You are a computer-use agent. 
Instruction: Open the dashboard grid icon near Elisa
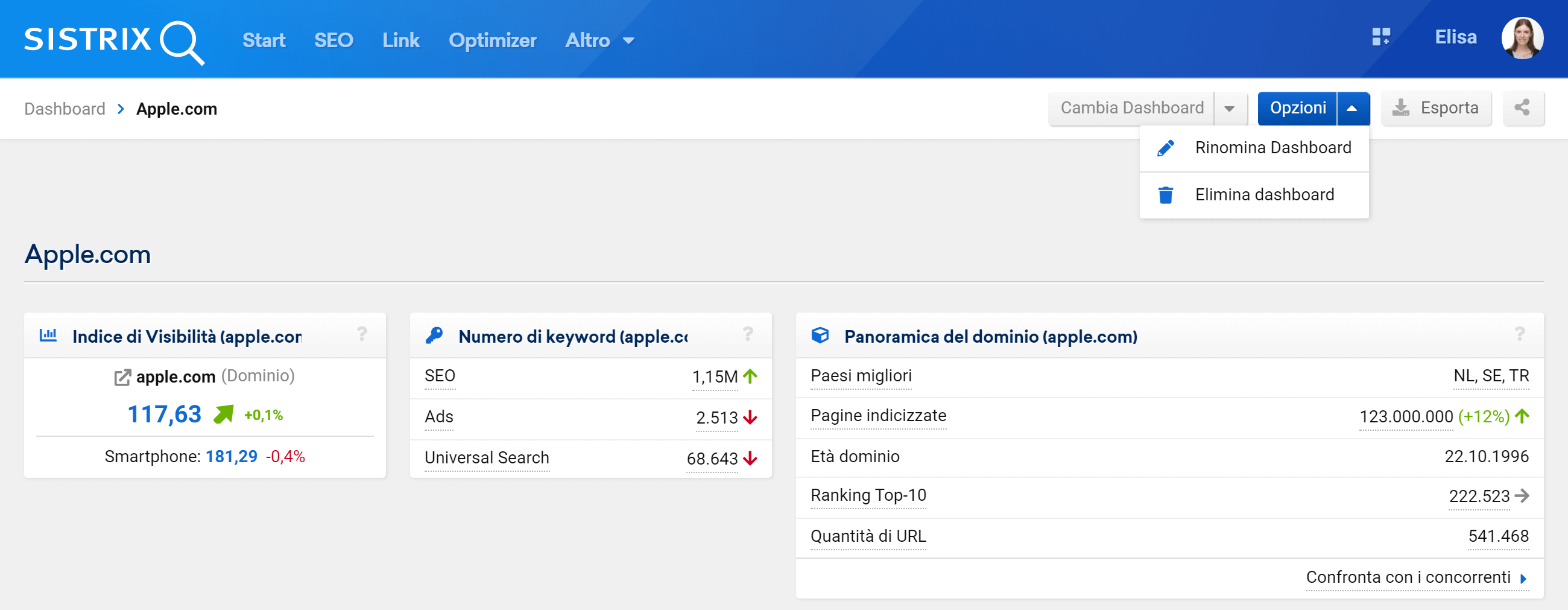click(1380, 37)
